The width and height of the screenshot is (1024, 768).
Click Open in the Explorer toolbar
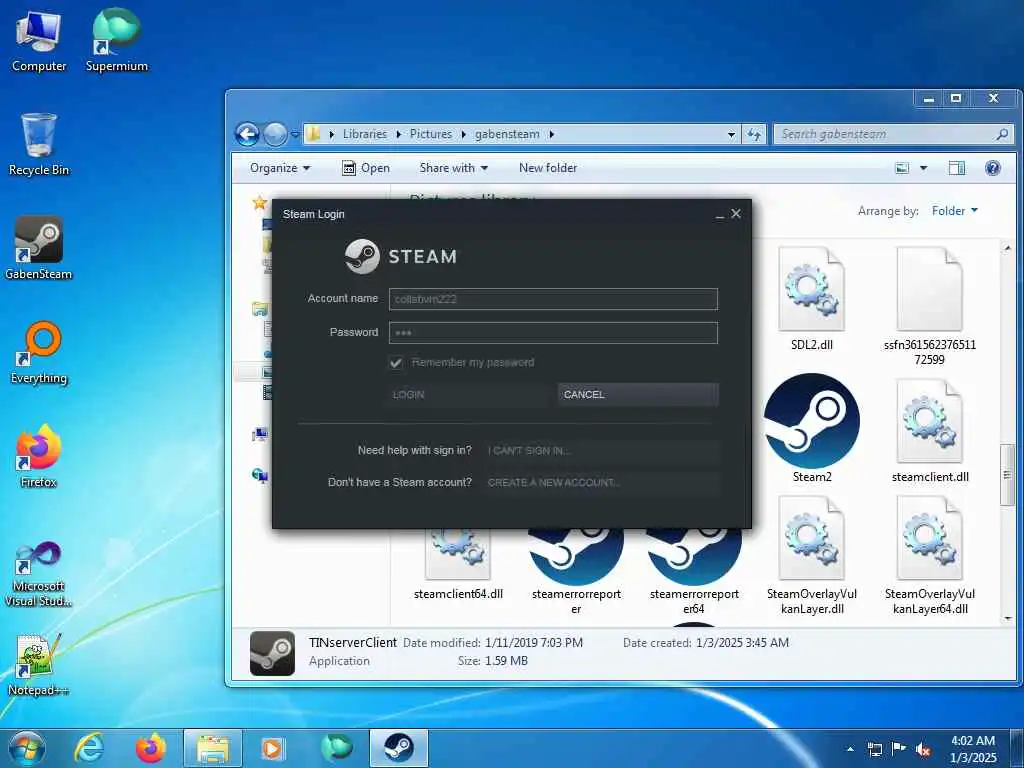366,168
